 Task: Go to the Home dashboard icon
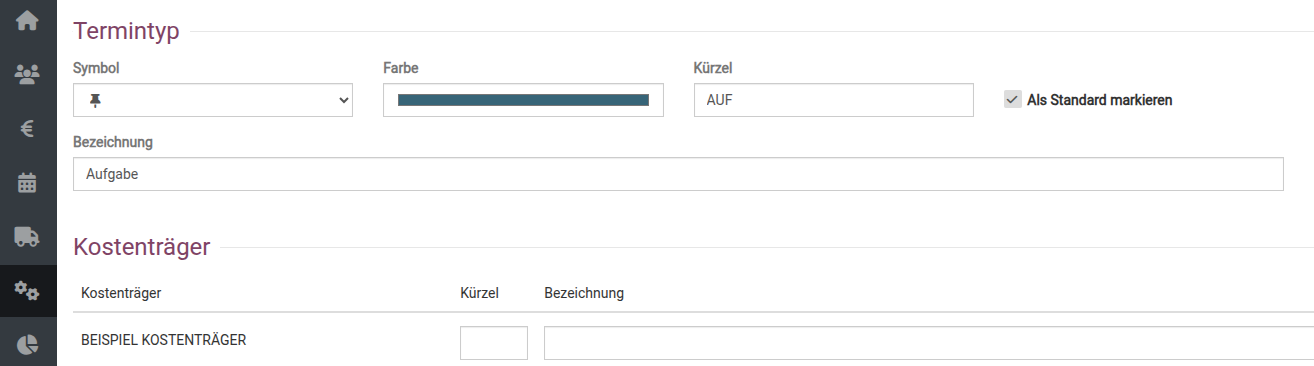pyautogui.click(x=28, y=20)
